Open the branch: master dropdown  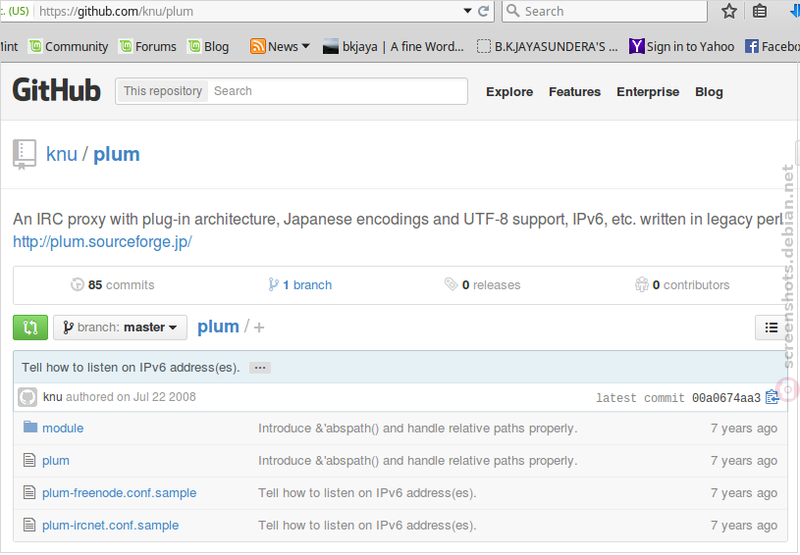(120, 327)
